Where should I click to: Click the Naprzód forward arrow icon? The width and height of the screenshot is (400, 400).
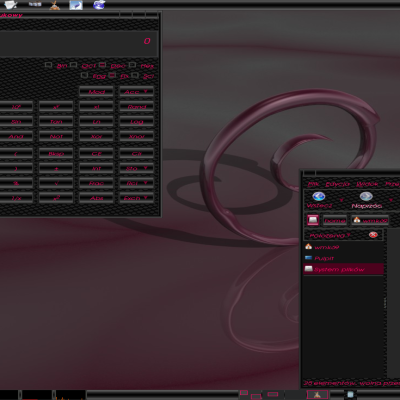pos(366,196)
